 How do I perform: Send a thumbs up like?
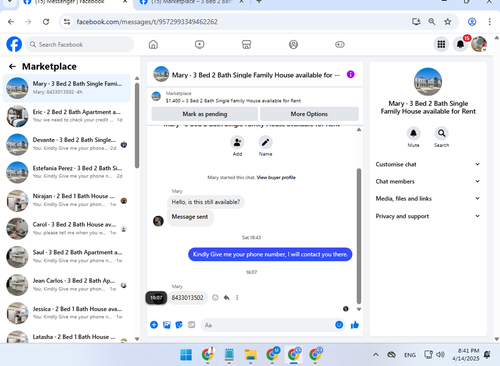click(355, 325)
